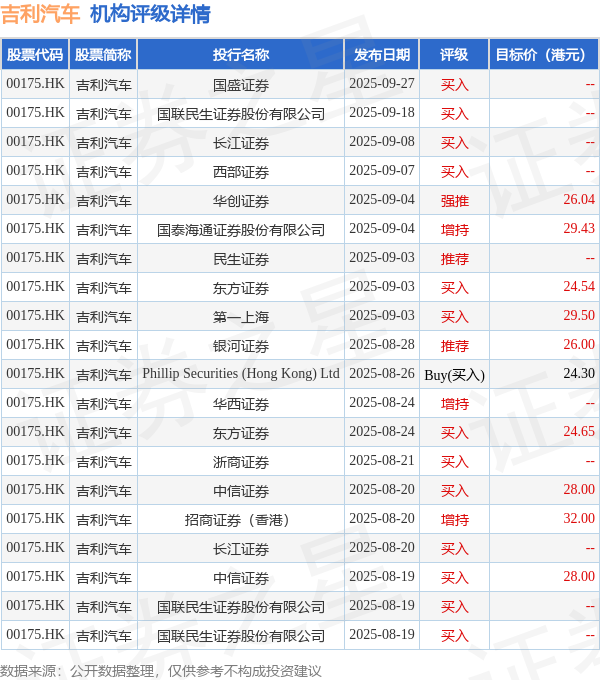Screen dimensions: 600x680
Task: Click 增持 rating in 招商证券 row
Action: (455, 520)
